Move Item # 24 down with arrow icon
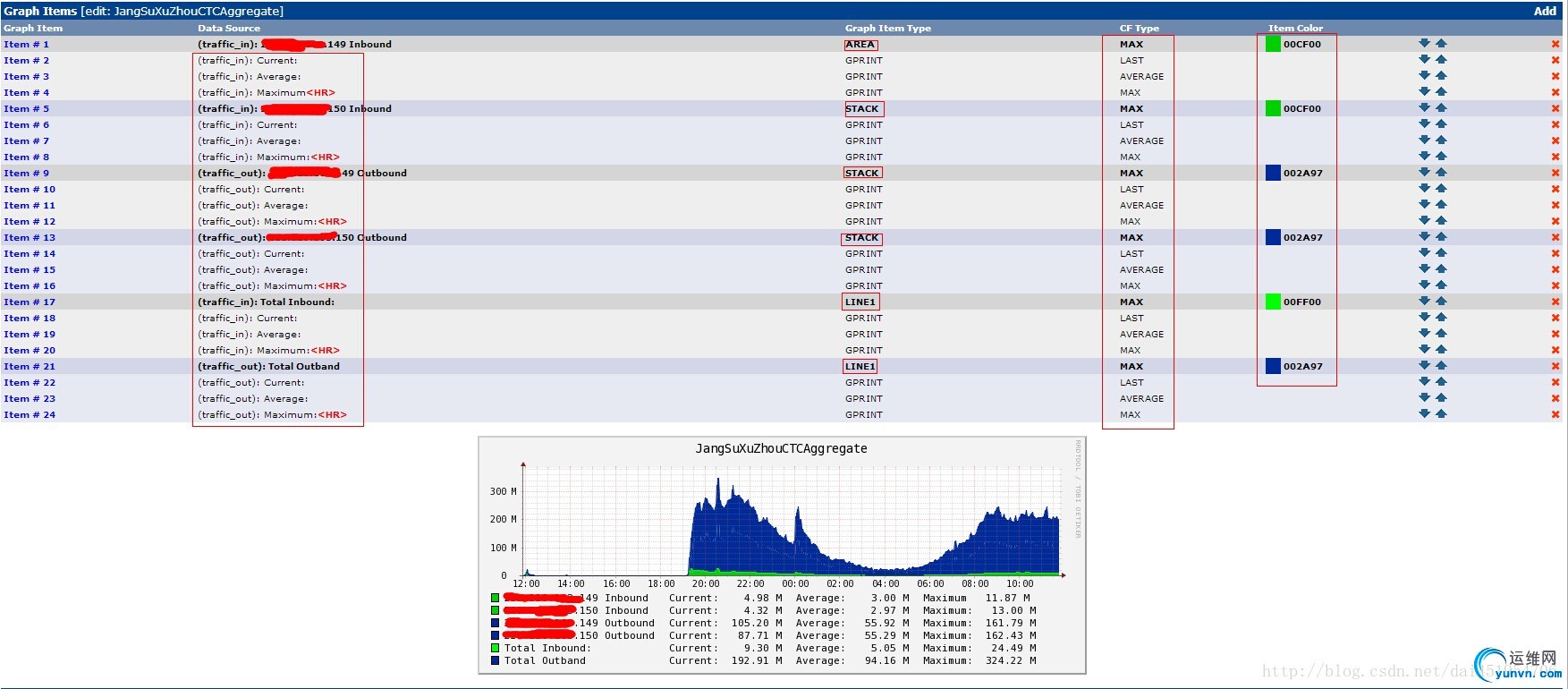Viewport: 1568px width, 689px height. click(x=1424, y=413)
